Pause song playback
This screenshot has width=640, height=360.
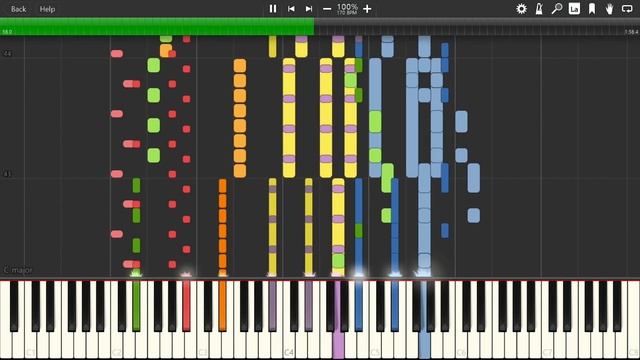[x=273, y=9]
